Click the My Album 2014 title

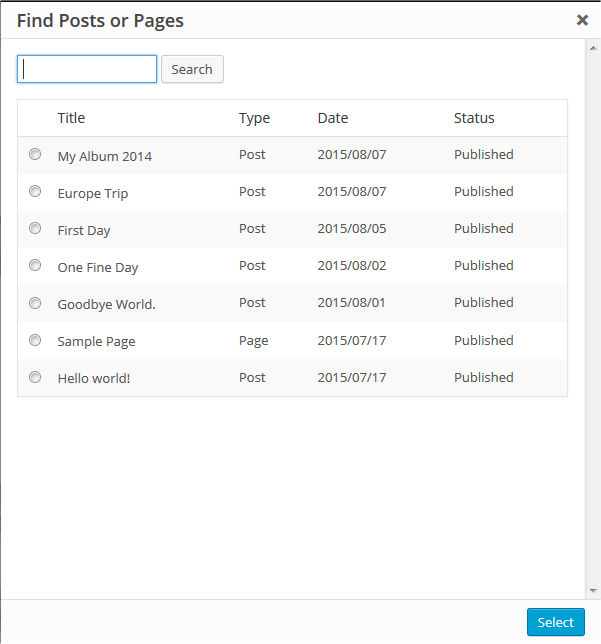coord(105,156)
